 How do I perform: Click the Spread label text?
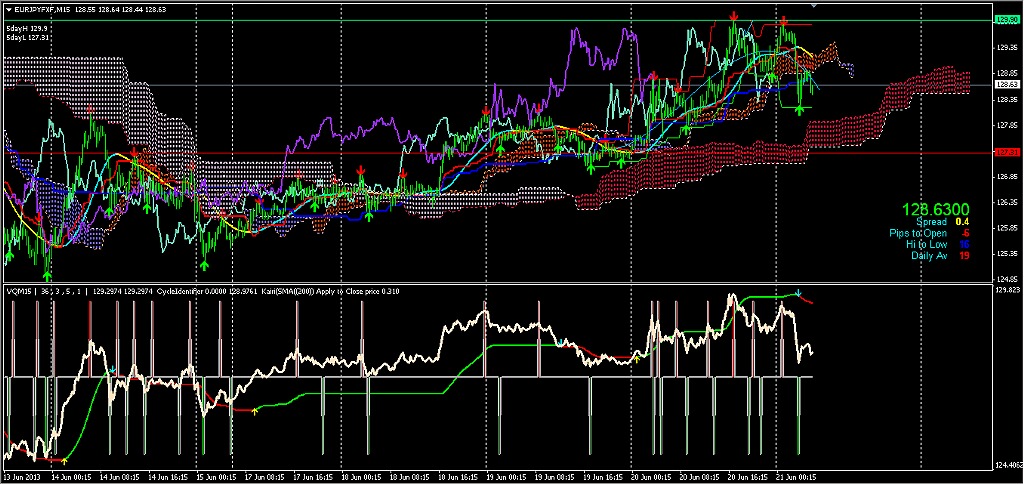[x=931, y=221]
